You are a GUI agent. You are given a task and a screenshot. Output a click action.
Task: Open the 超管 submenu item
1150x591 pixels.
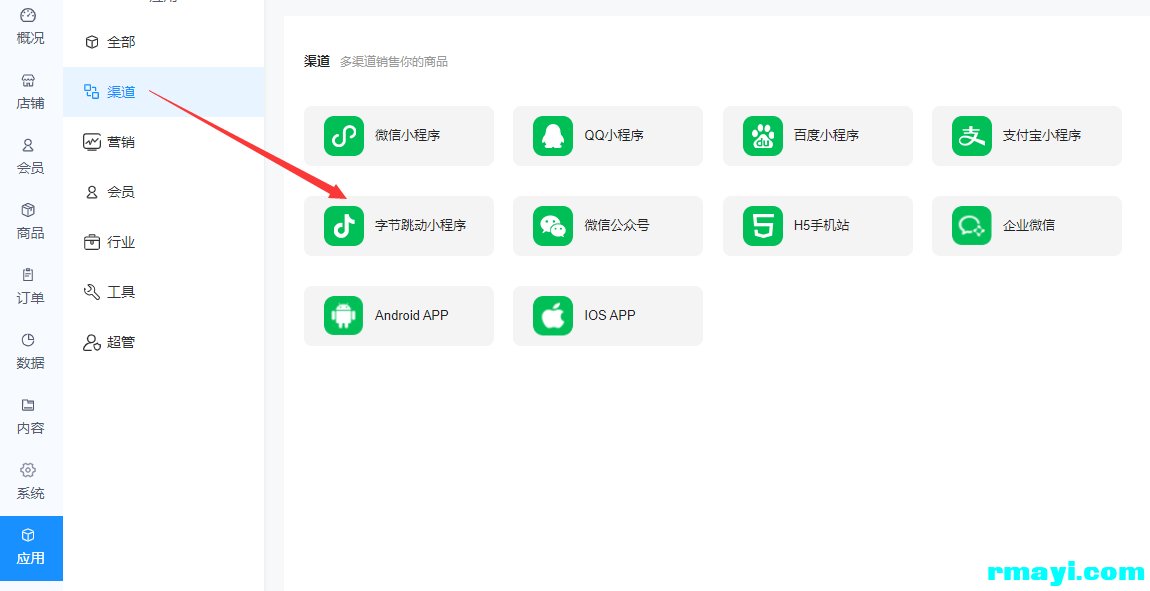pyautogui.click(x=164, y=342)
